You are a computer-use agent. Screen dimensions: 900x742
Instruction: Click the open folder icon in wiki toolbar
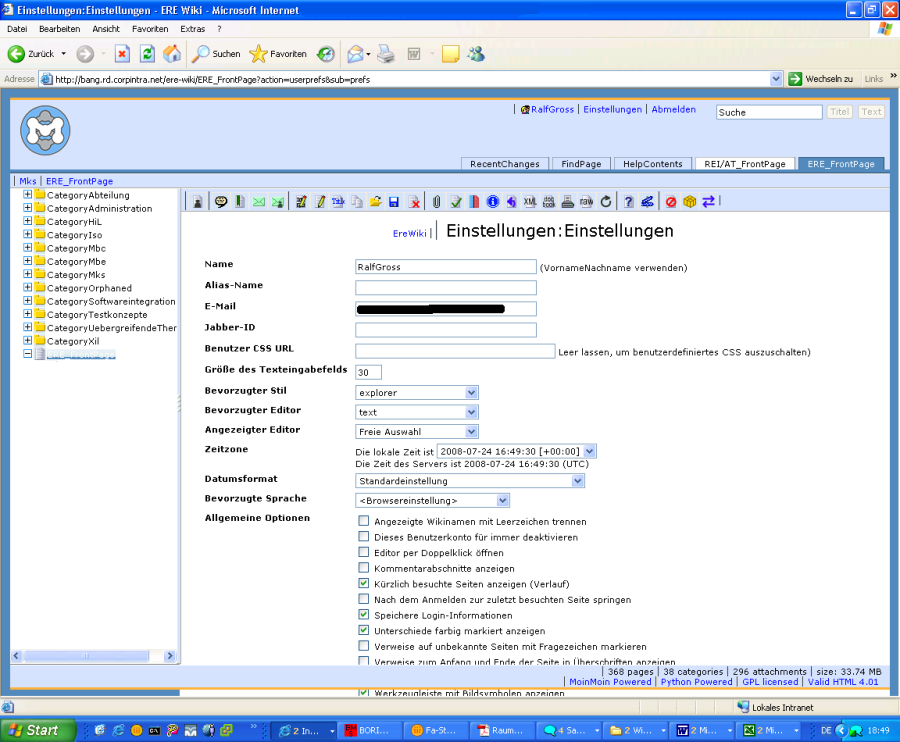click(375, 201)
